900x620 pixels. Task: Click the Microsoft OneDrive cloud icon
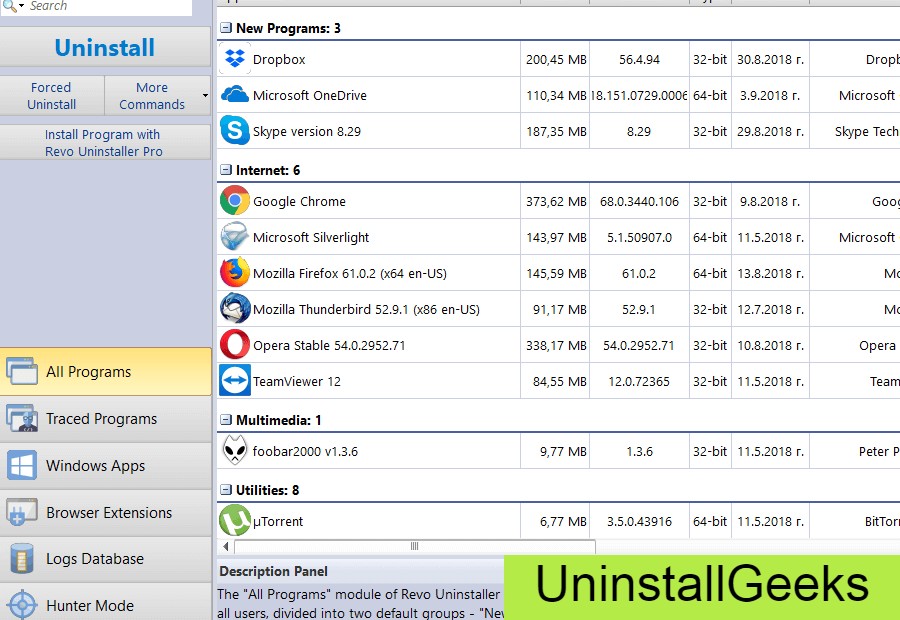pyautogui.click(x=235, y=94)
